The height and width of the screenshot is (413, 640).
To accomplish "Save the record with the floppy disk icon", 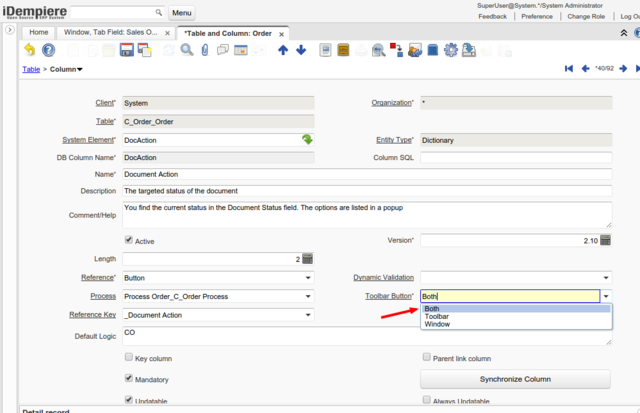I will pos(127,50).
